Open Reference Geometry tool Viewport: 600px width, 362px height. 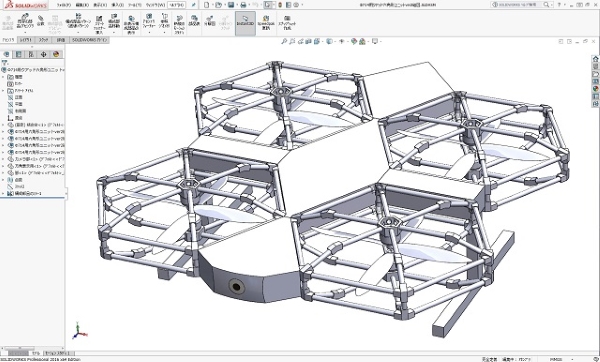[164, 21]
